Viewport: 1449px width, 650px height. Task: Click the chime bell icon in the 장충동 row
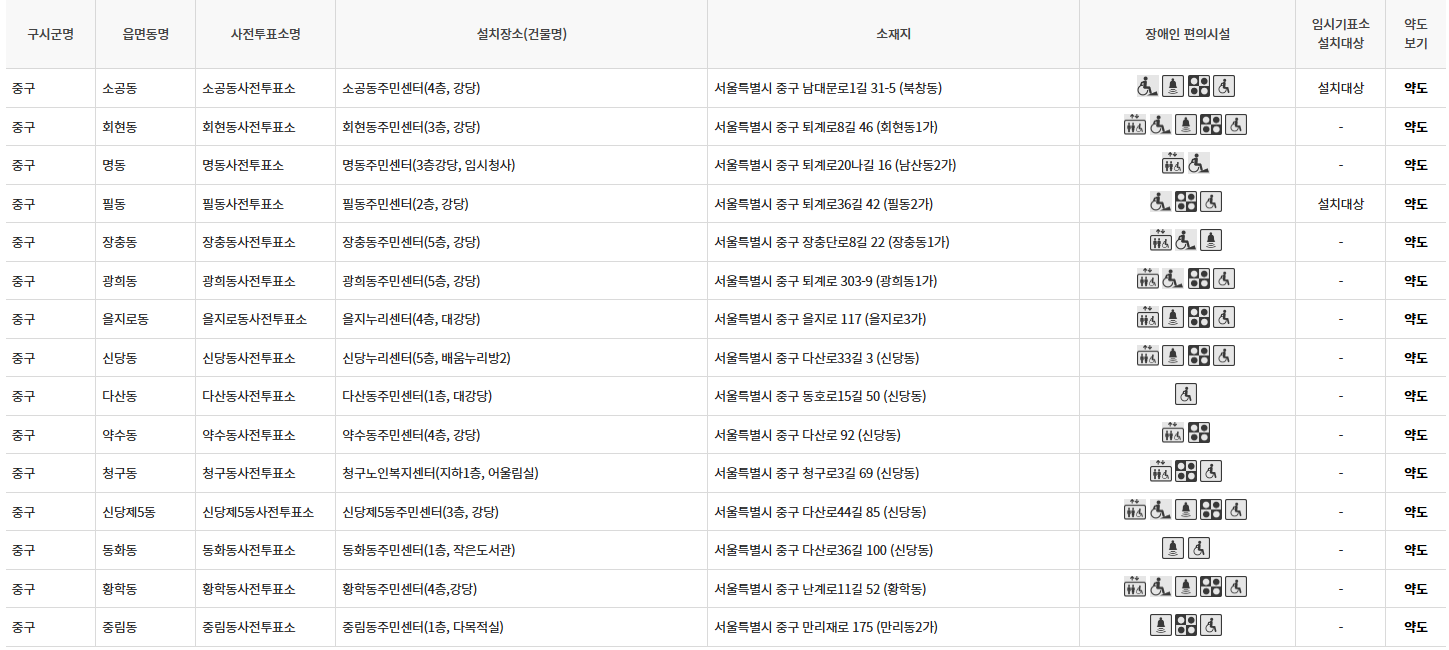[x=1210, y=241]
